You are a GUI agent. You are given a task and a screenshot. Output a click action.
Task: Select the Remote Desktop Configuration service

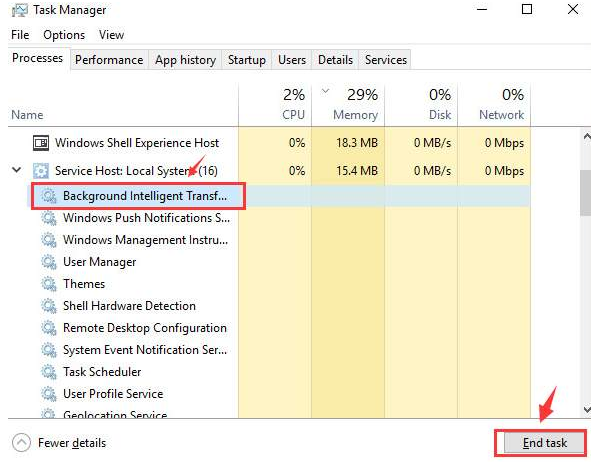[144, 328]
